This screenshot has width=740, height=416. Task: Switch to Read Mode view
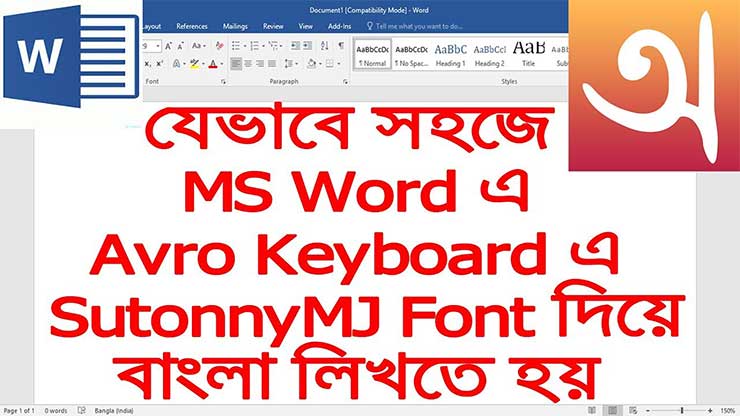click(x=592, y=410)
